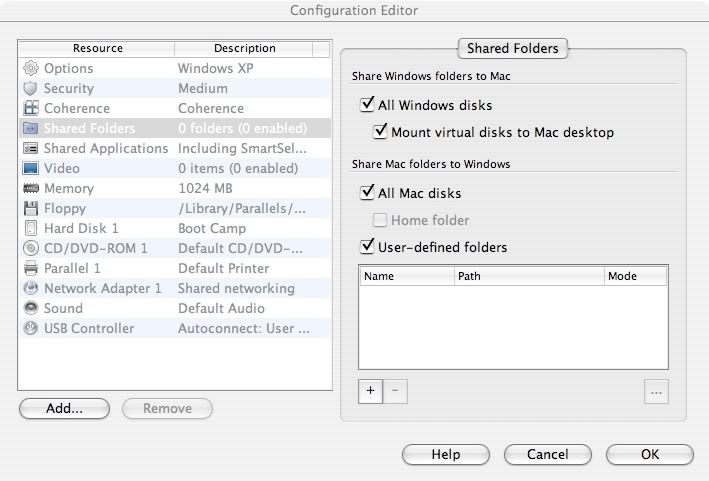Disable the All Mac disks checkbox
This screenshot has width=709, height=481.
click(367, 193)
